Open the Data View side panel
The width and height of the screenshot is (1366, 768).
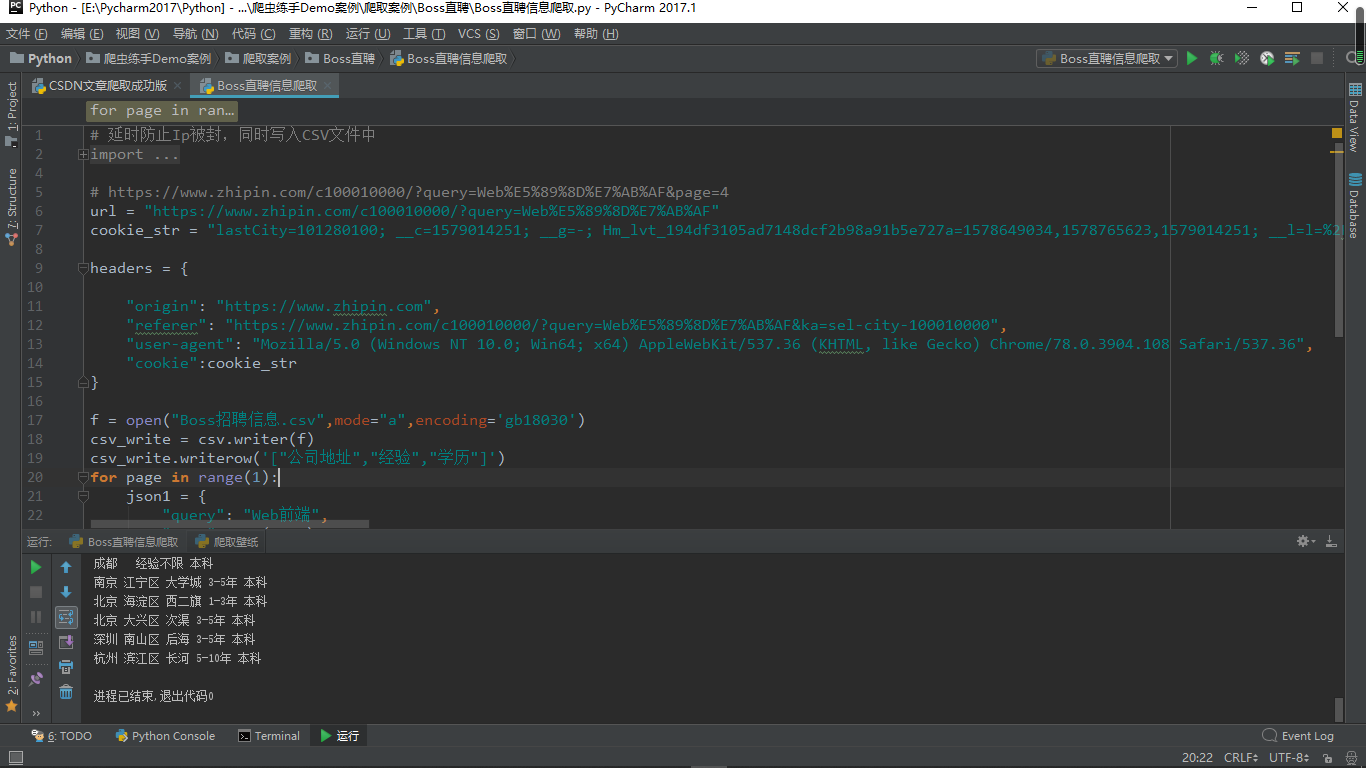1354,117
